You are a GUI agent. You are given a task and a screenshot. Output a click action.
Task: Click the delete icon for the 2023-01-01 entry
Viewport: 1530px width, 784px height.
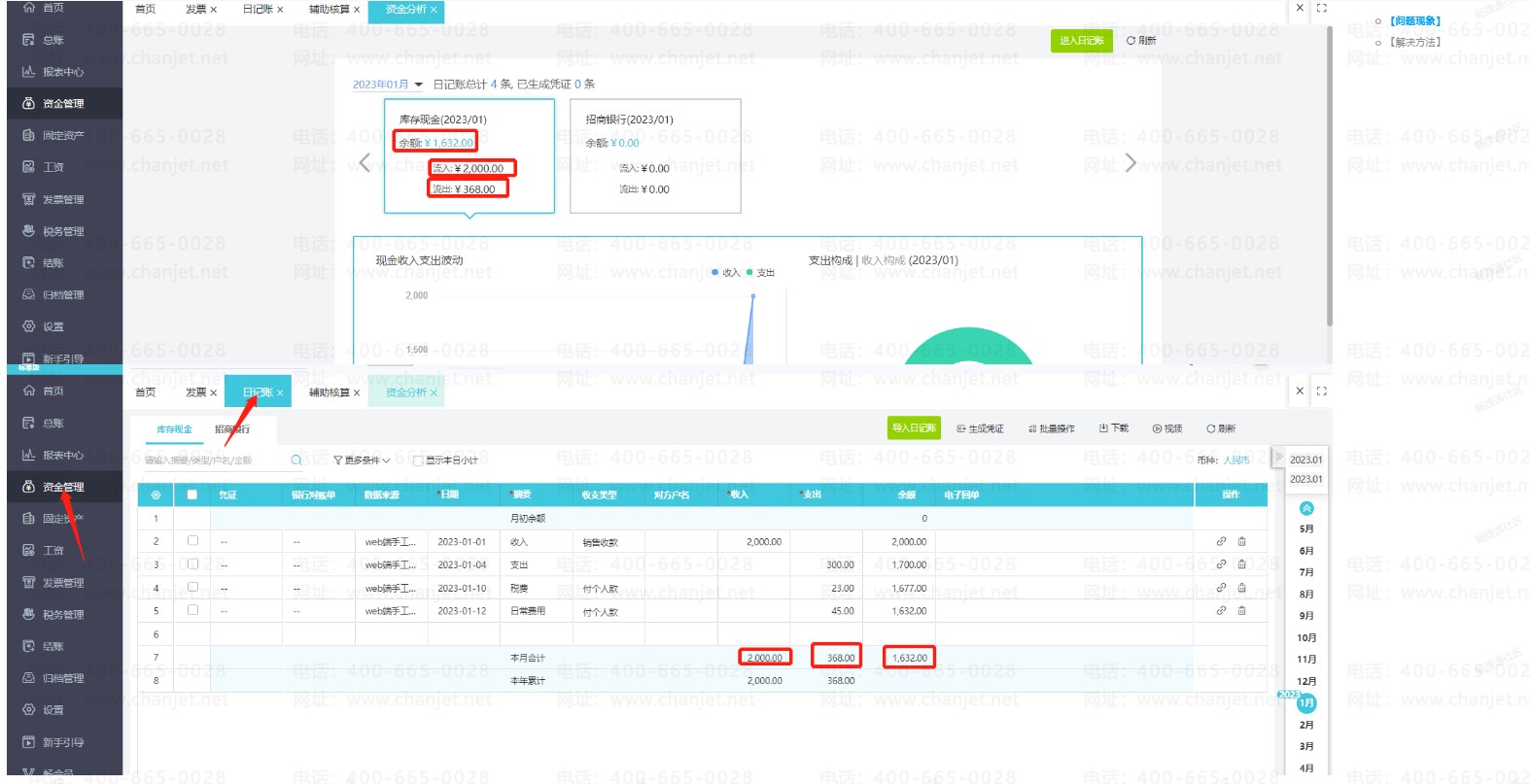(1241, 541)
